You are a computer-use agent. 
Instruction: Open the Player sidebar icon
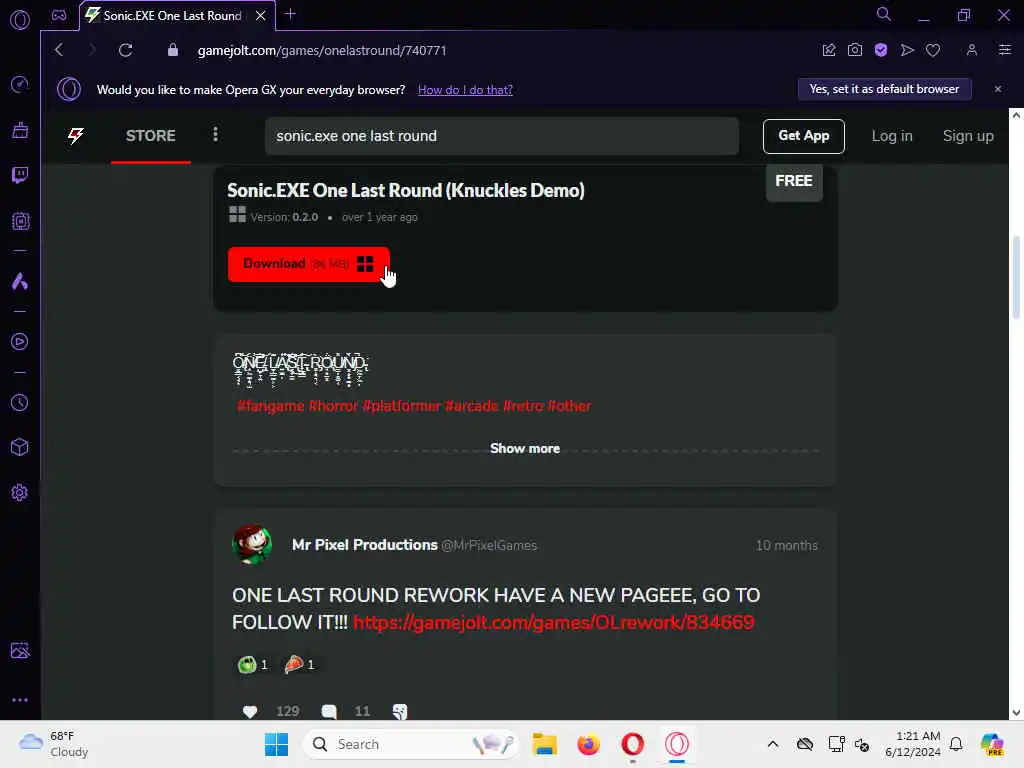pos(20,342)
